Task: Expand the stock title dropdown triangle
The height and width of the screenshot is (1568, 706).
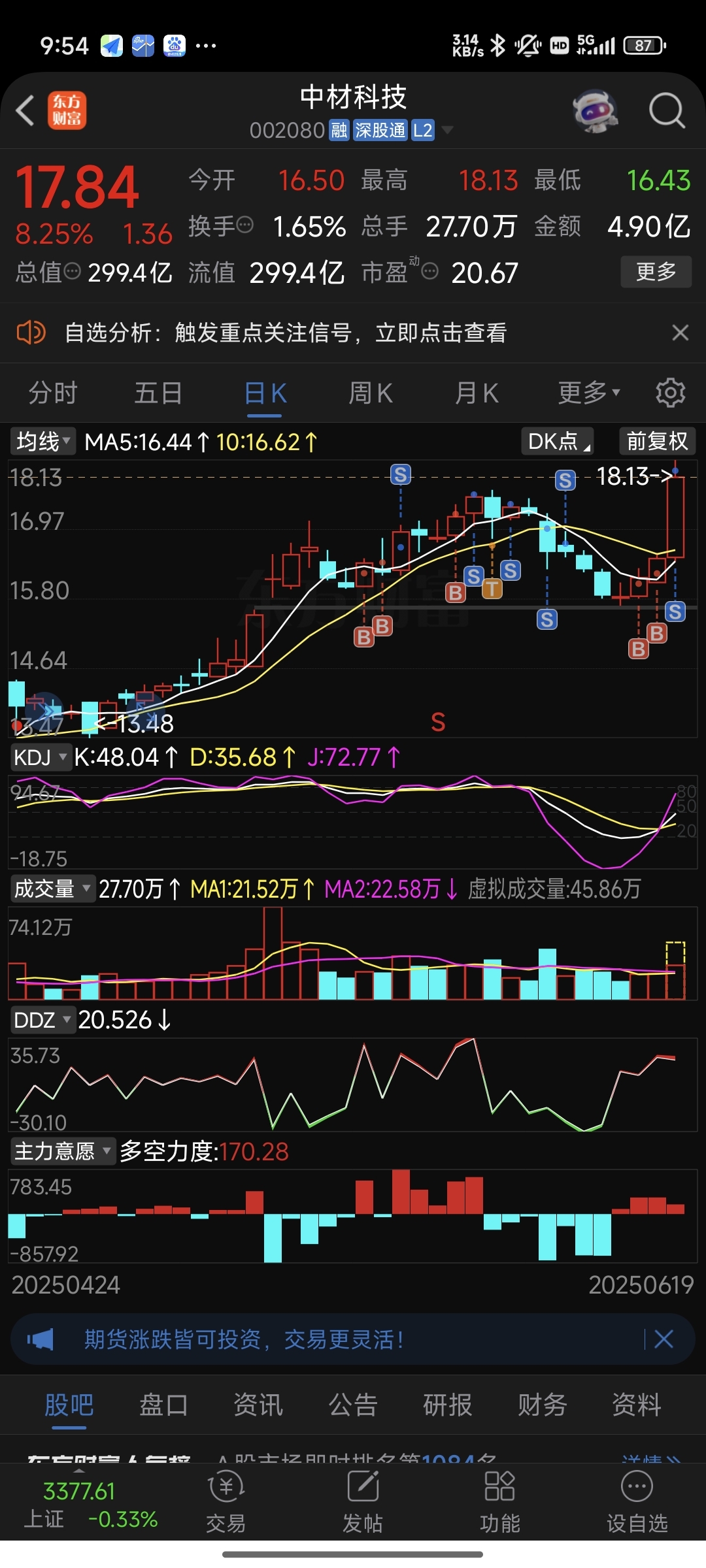Action: click(448, 130)
